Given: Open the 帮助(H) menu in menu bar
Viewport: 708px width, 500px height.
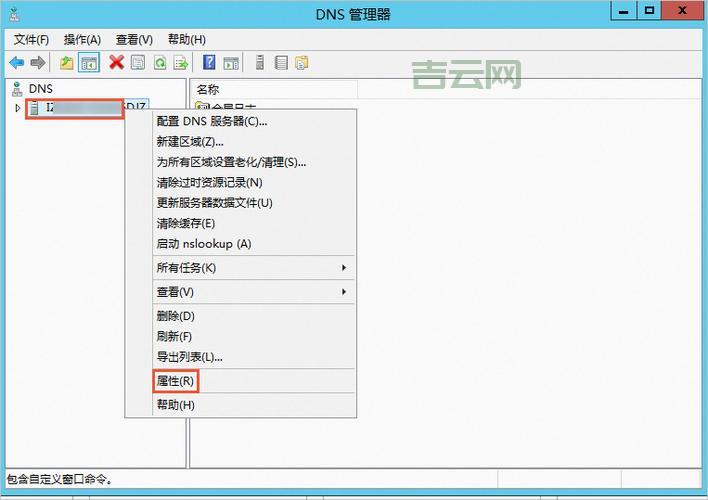Looking at the screenshot, I should pyautogui.click(x=186, y=40).
